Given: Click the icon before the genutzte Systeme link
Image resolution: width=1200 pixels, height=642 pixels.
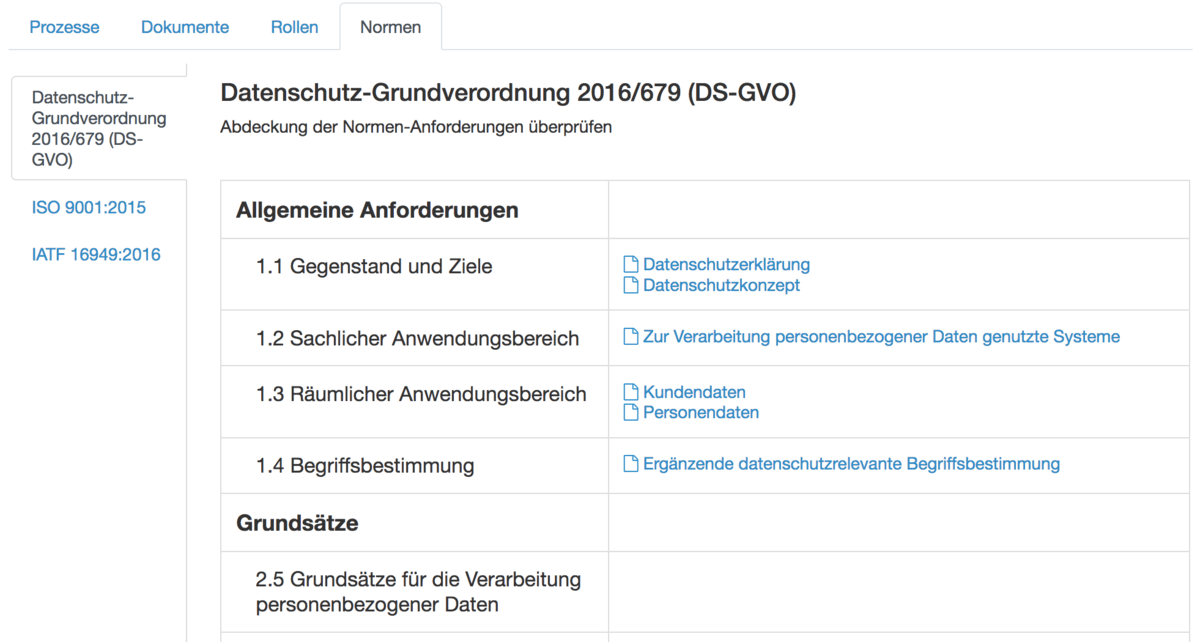Looking at the screenshot, I should (630, 337).
